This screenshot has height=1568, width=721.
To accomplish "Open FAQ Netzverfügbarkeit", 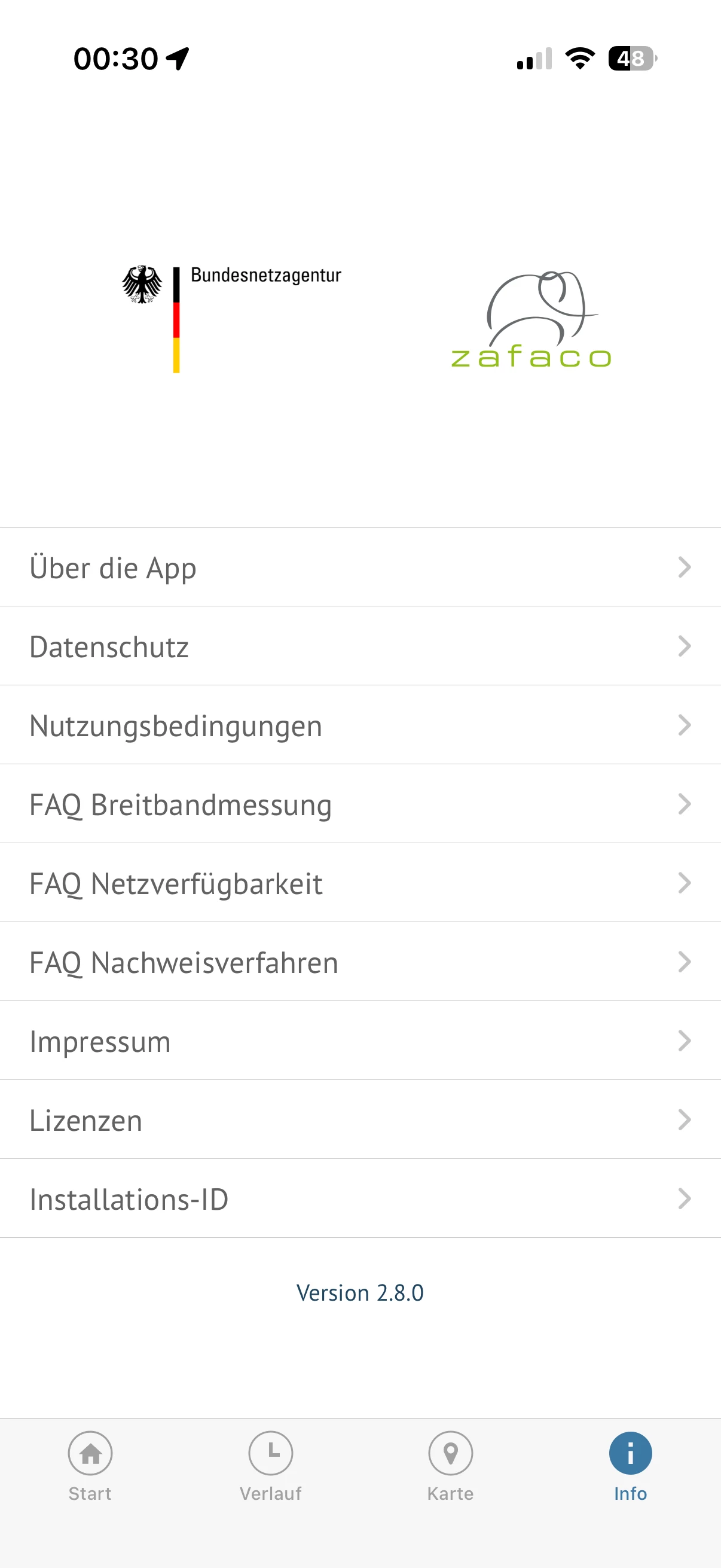I will [x=176, y=883].
